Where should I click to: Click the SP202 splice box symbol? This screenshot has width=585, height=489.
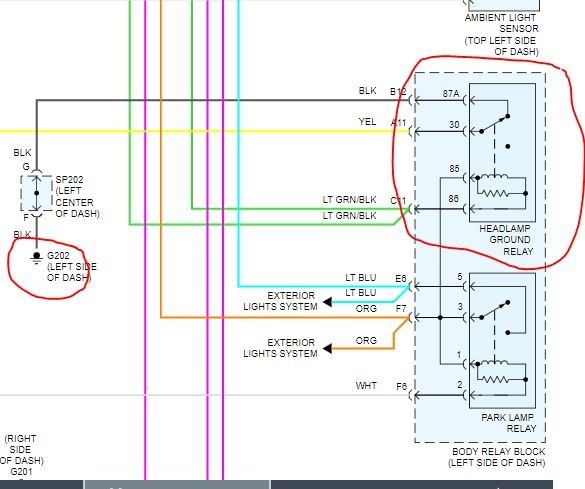(x=36, y=193)
